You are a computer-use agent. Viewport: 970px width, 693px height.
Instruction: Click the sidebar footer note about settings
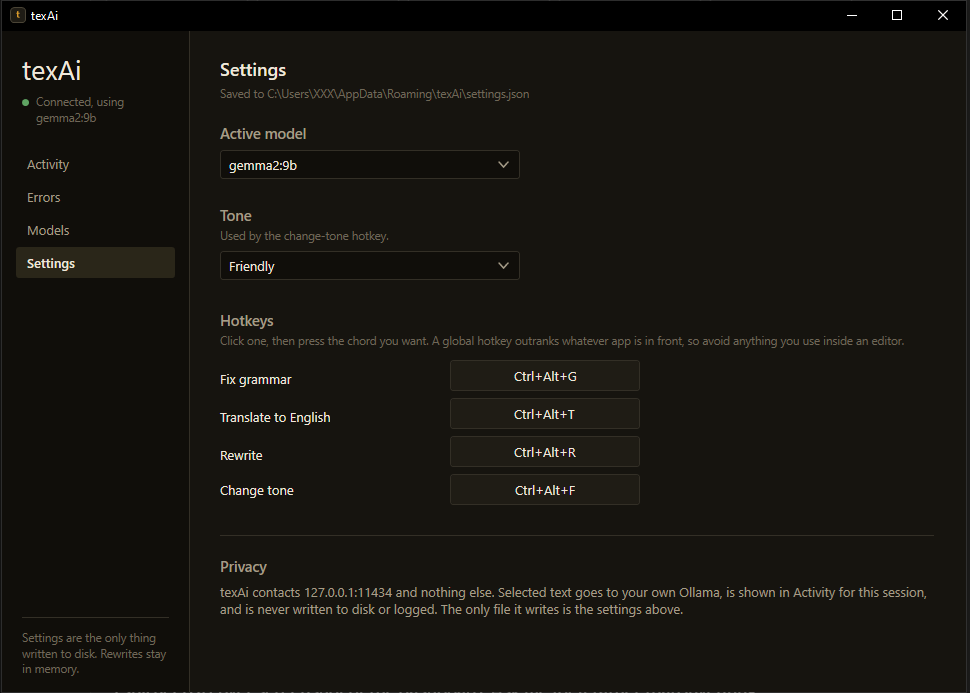[94, 653]
